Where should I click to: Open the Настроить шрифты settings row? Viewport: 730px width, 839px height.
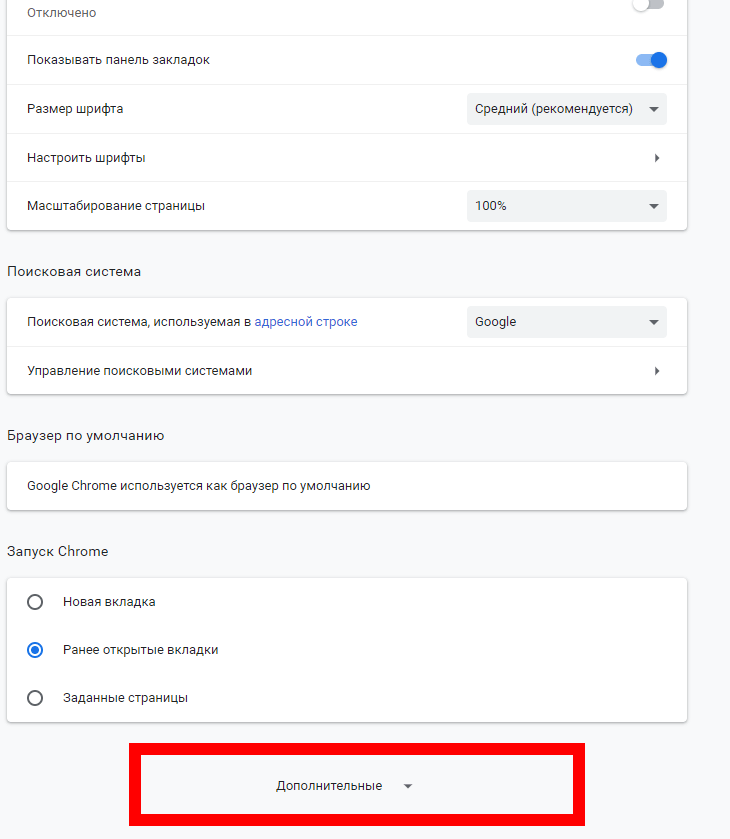coord(340,158)
